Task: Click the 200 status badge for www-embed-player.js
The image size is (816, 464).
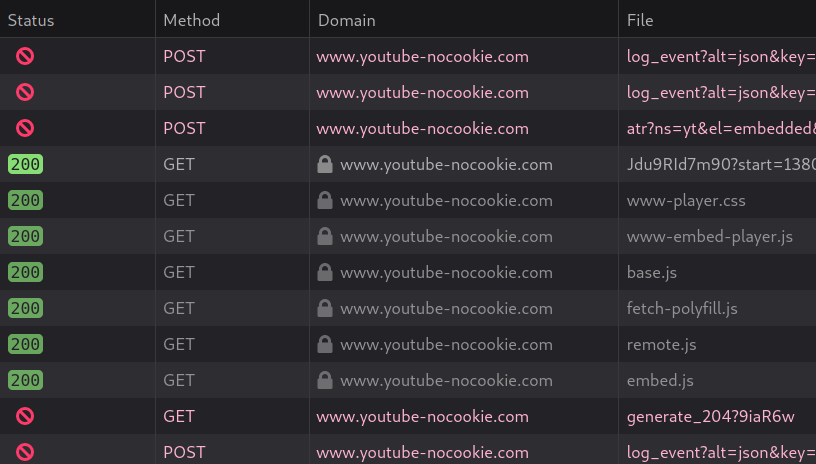Action: [26, 236]
